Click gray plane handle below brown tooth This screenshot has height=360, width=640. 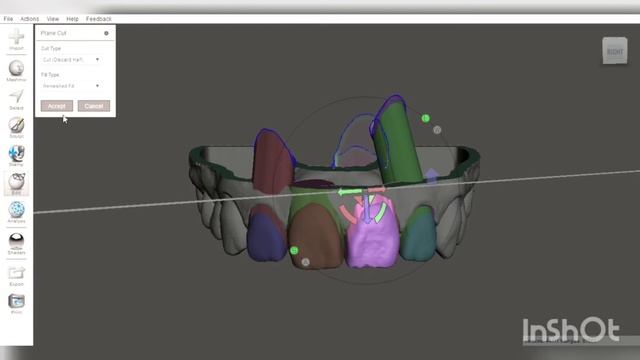[305, 262]
